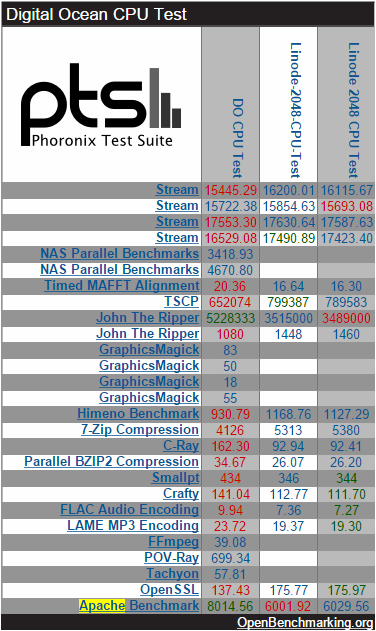Click the 15445.29 Stream value
376x631 pixels.
[x=231, y=190]
